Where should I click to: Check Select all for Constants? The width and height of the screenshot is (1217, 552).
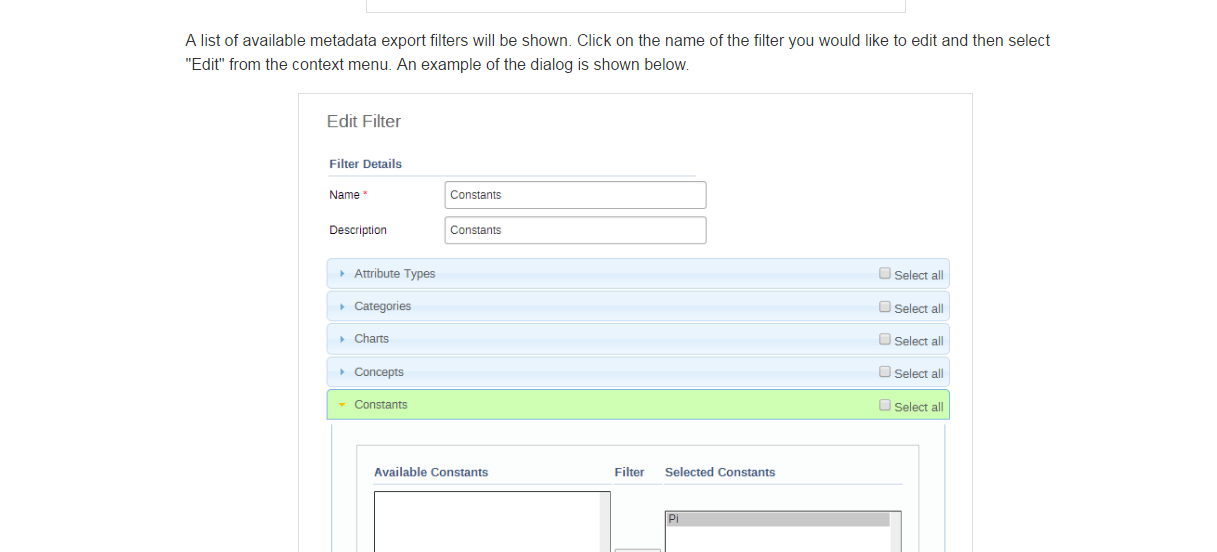coord(885,405)
